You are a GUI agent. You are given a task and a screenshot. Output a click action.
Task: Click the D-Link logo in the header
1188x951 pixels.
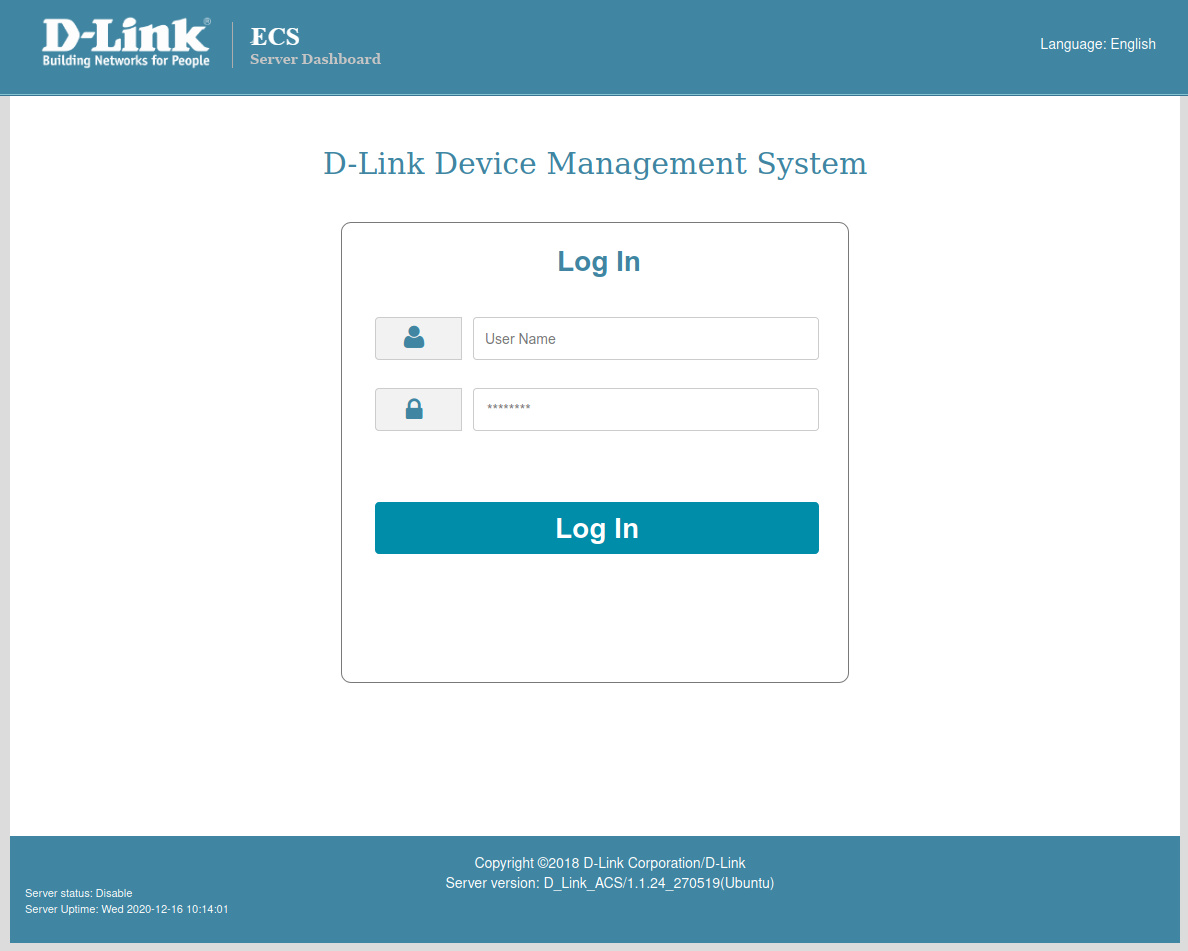tap(126, 43)
